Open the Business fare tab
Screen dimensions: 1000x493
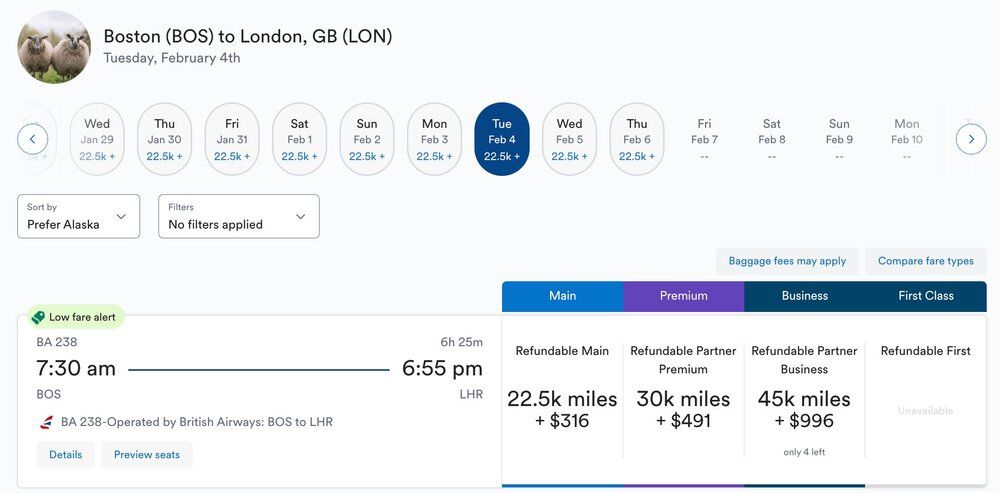pos(805,296)
